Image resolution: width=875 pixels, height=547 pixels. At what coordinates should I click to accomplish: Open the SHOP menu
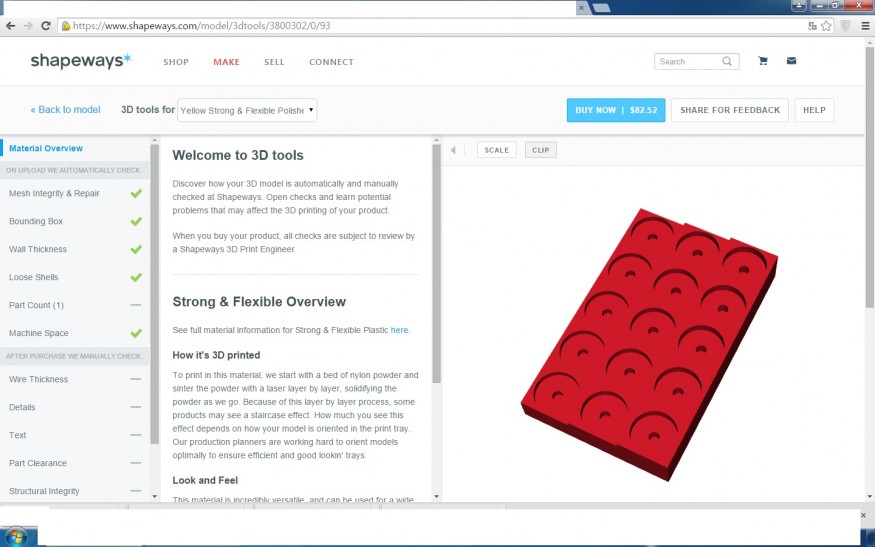point(176,62)
